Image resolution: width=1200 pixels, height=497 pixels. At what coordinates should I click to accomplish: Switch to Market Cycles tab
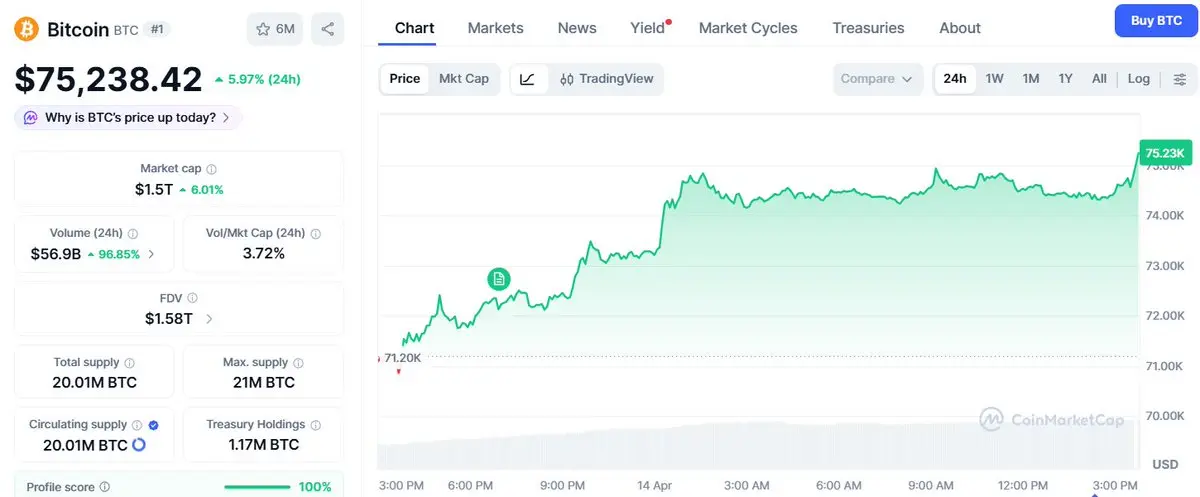748,28
